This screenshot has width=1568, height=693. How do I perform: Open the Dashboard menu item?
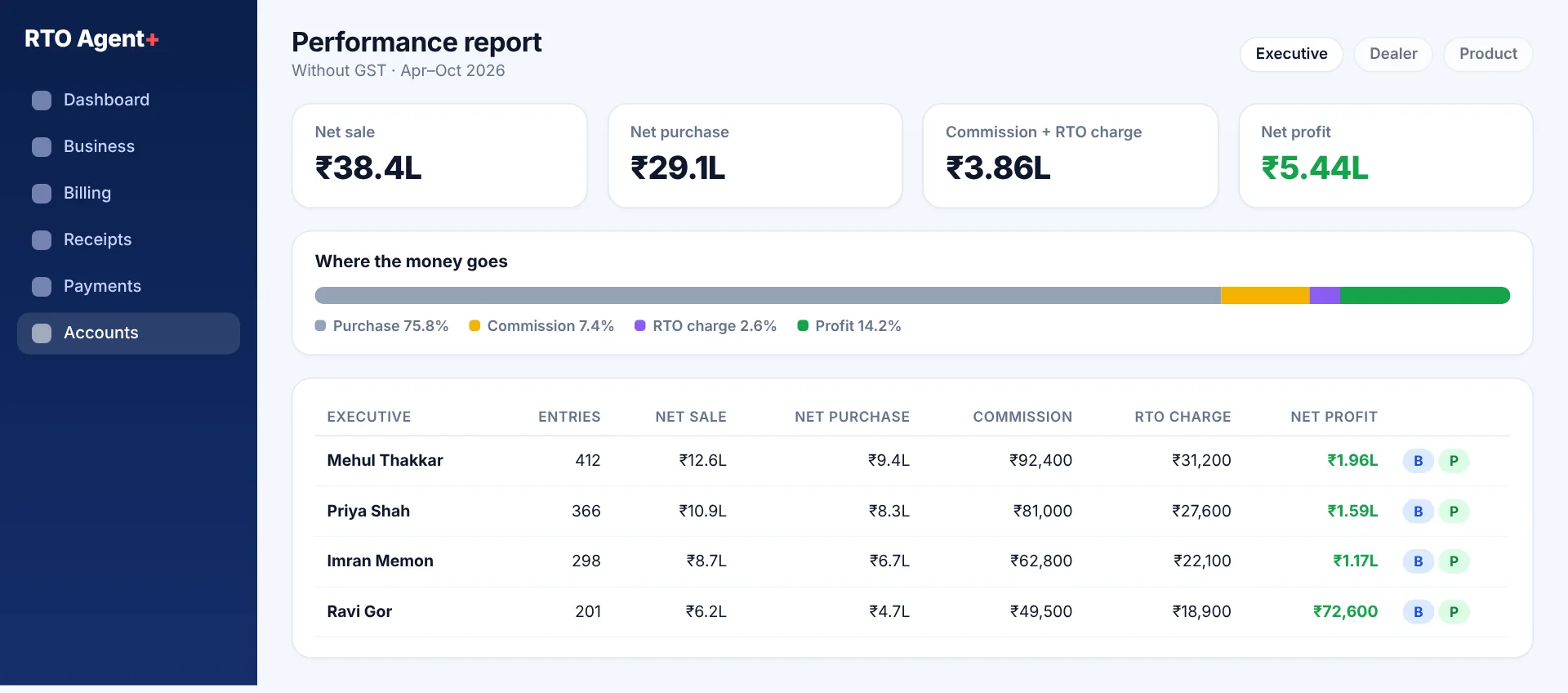128,100
